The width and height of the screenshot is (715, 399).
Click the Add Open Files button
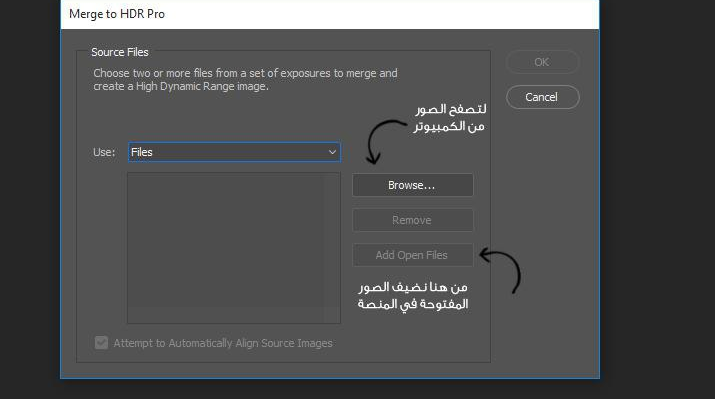click(413, 255)
